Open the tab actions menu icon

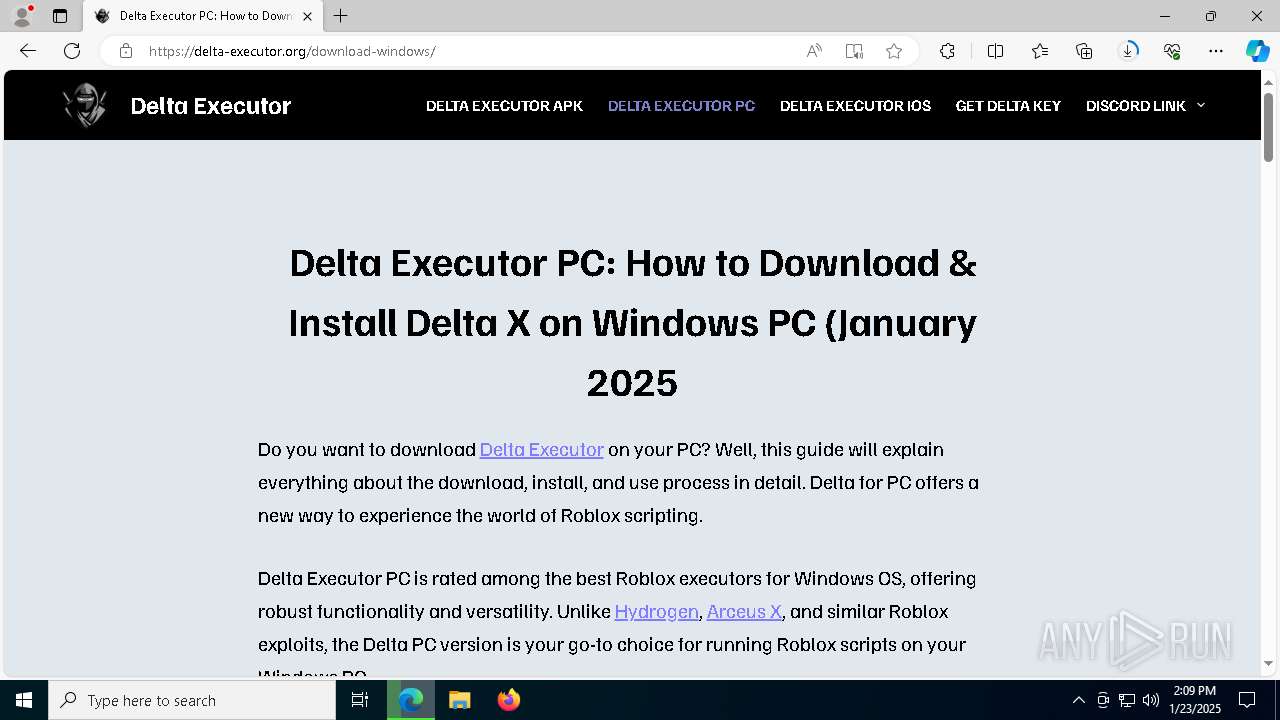(60, 16)
